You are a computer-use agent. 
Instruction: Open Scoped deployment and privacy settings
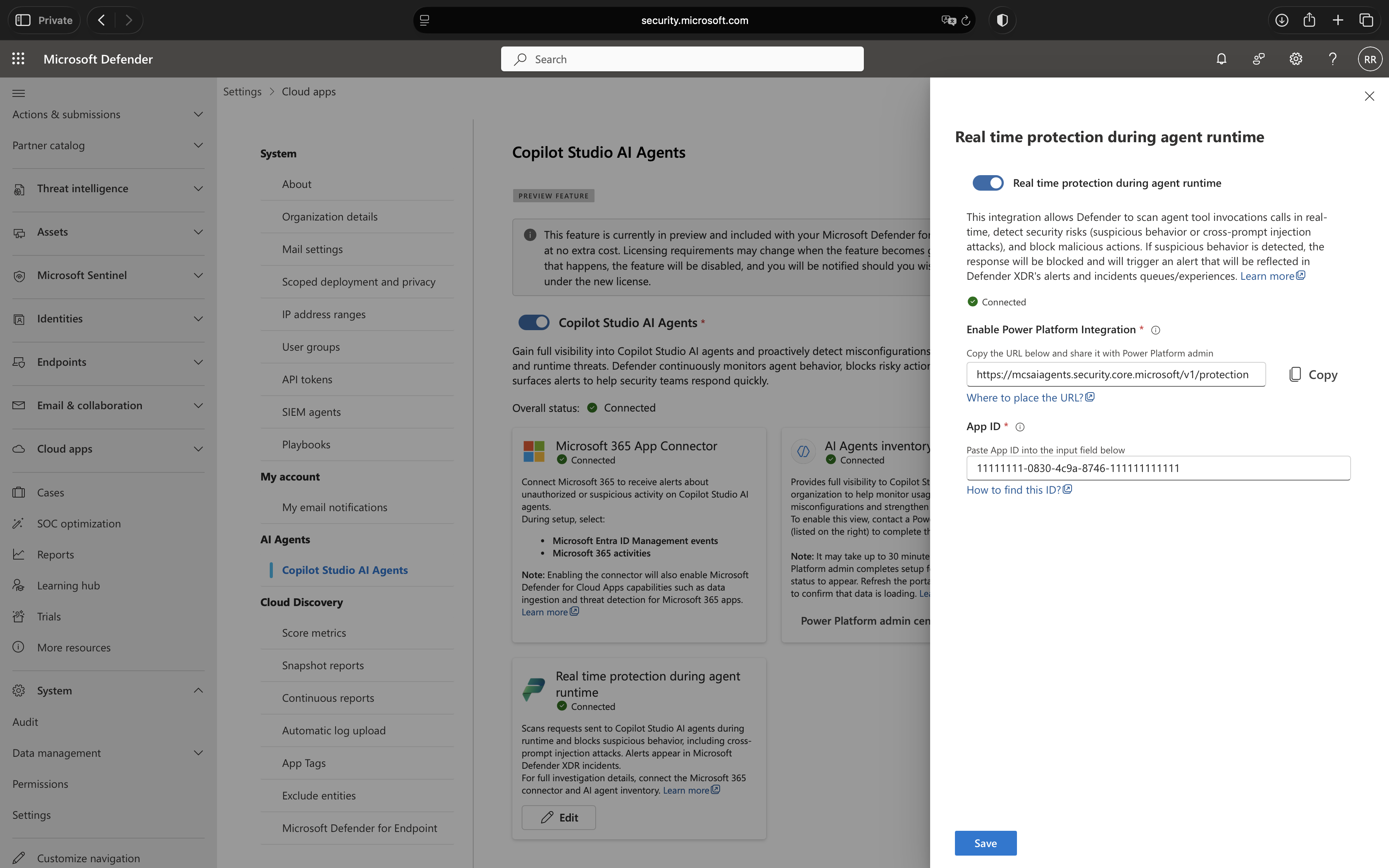[x=358, y=282]
